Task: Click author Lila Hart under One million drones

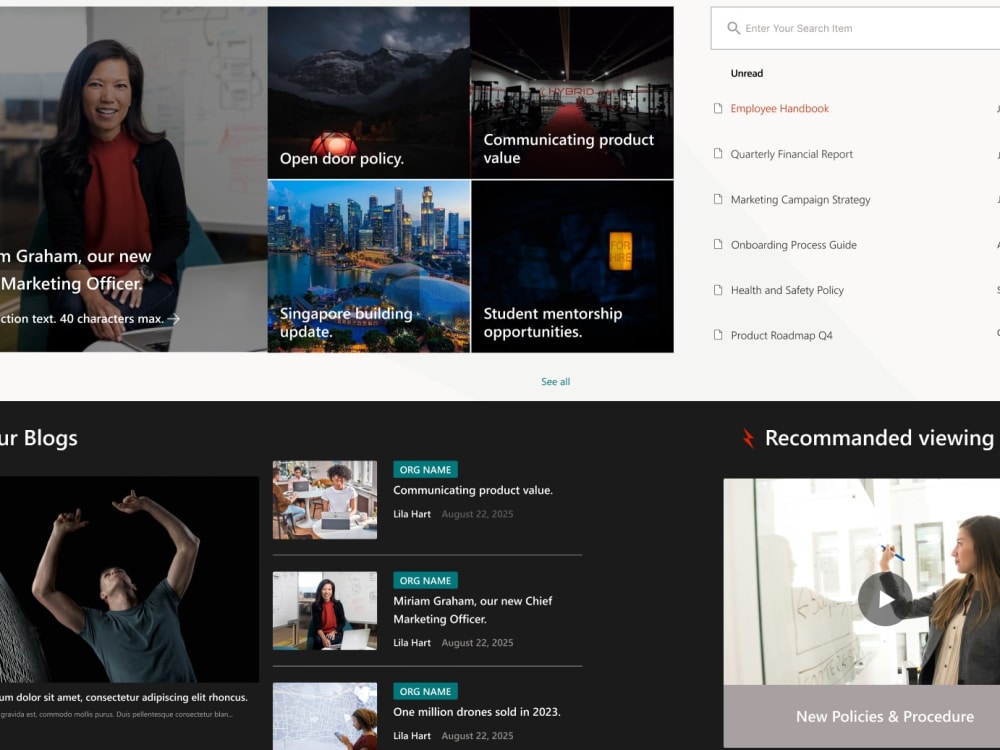Action: point(411,735)
